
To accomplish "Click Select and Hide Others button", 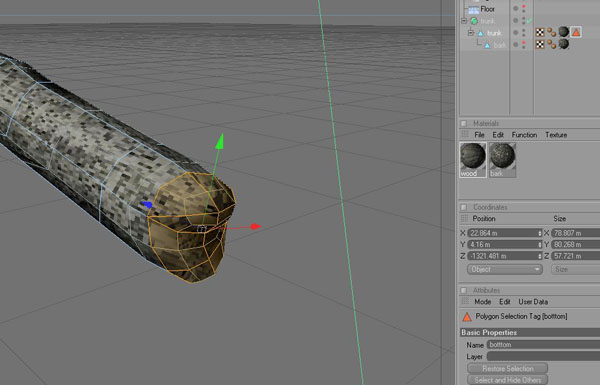I will click(508, 380).
